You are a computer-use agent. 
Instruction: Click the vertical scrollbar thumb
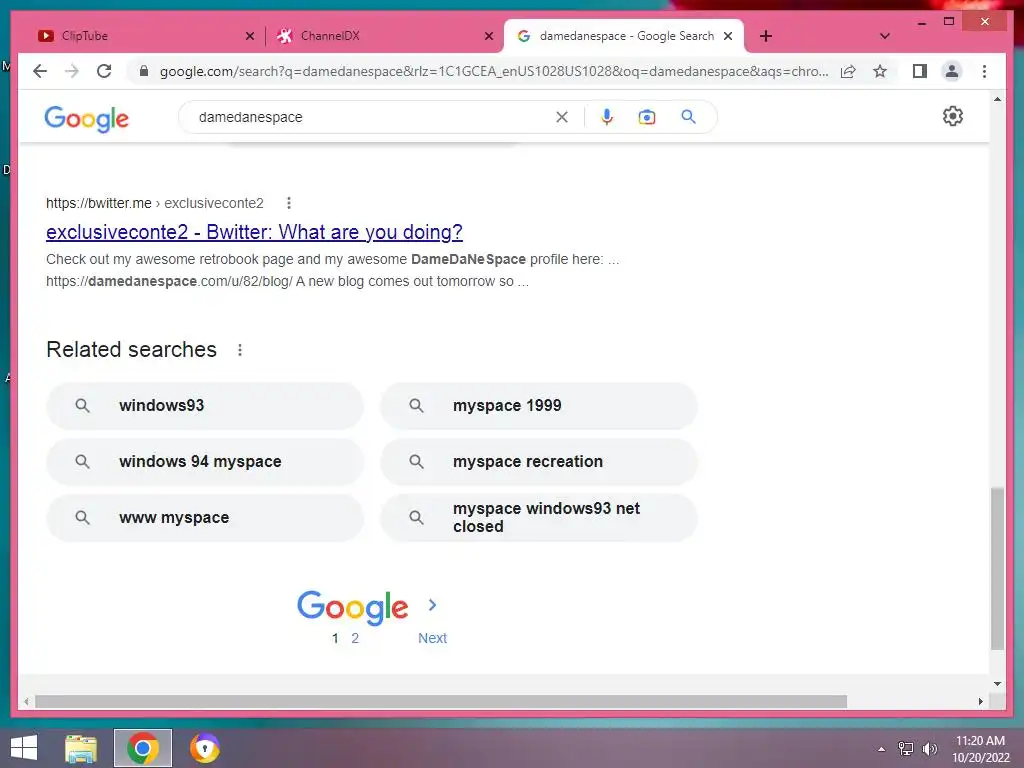[997, 568]
